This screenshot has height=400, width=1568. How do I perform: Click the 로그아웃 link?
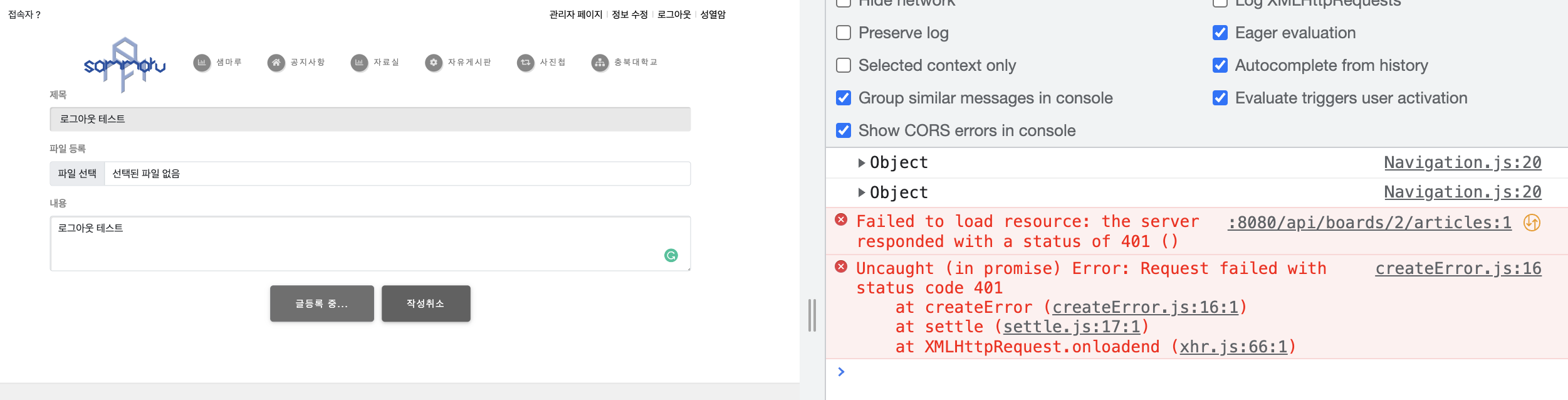674,14
